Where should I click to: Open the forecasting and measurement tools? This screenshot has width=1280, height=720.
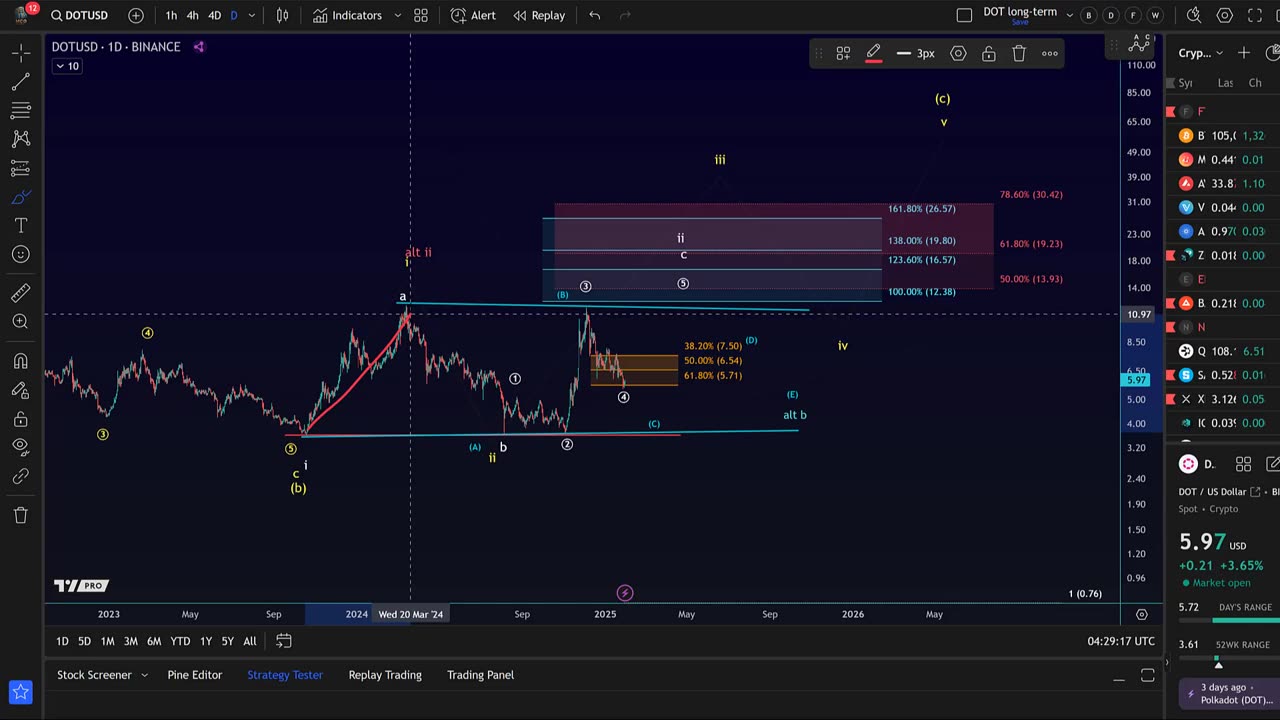click(21, 168)
